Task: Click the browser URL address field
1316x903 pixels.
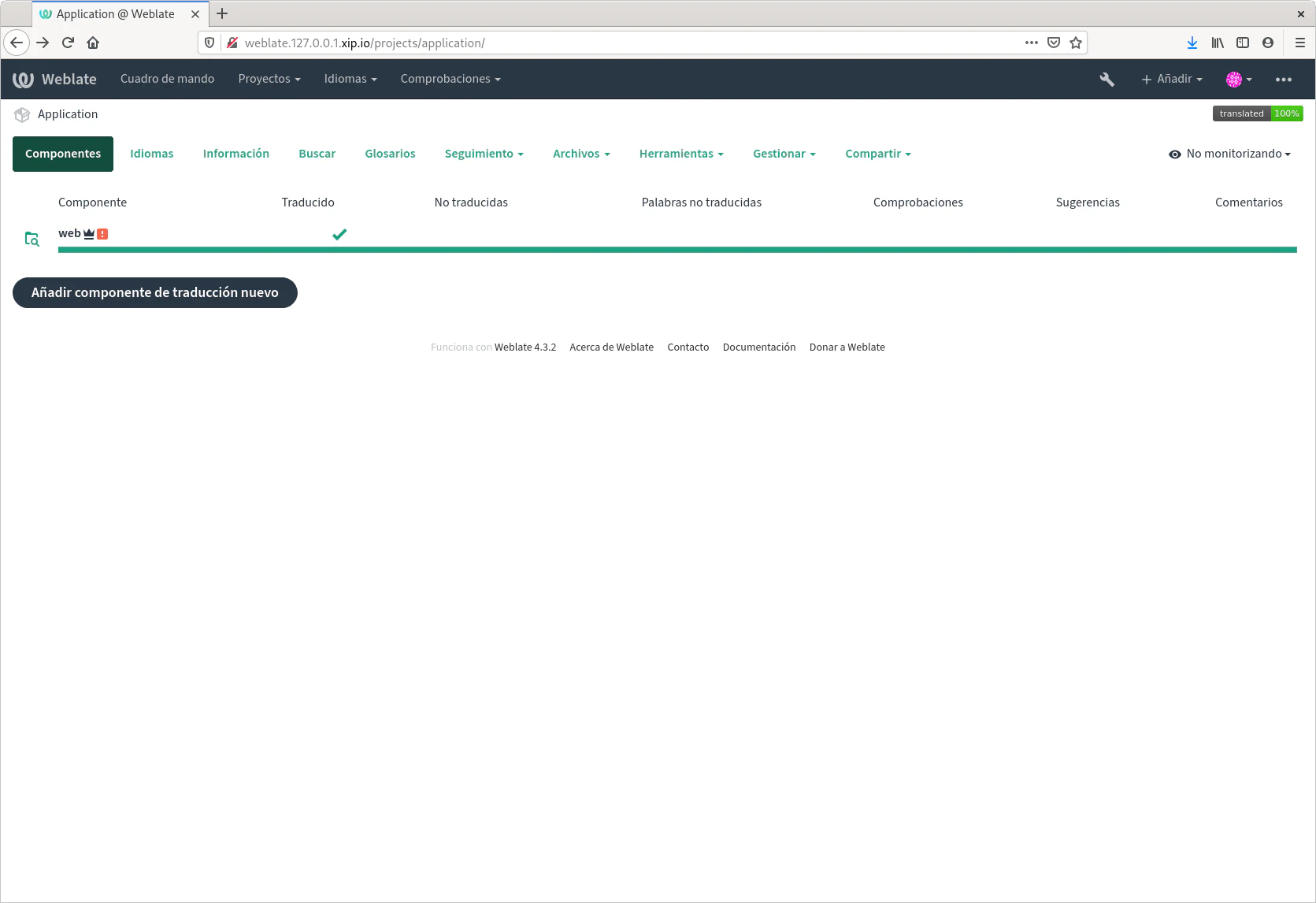Action: 630,43
